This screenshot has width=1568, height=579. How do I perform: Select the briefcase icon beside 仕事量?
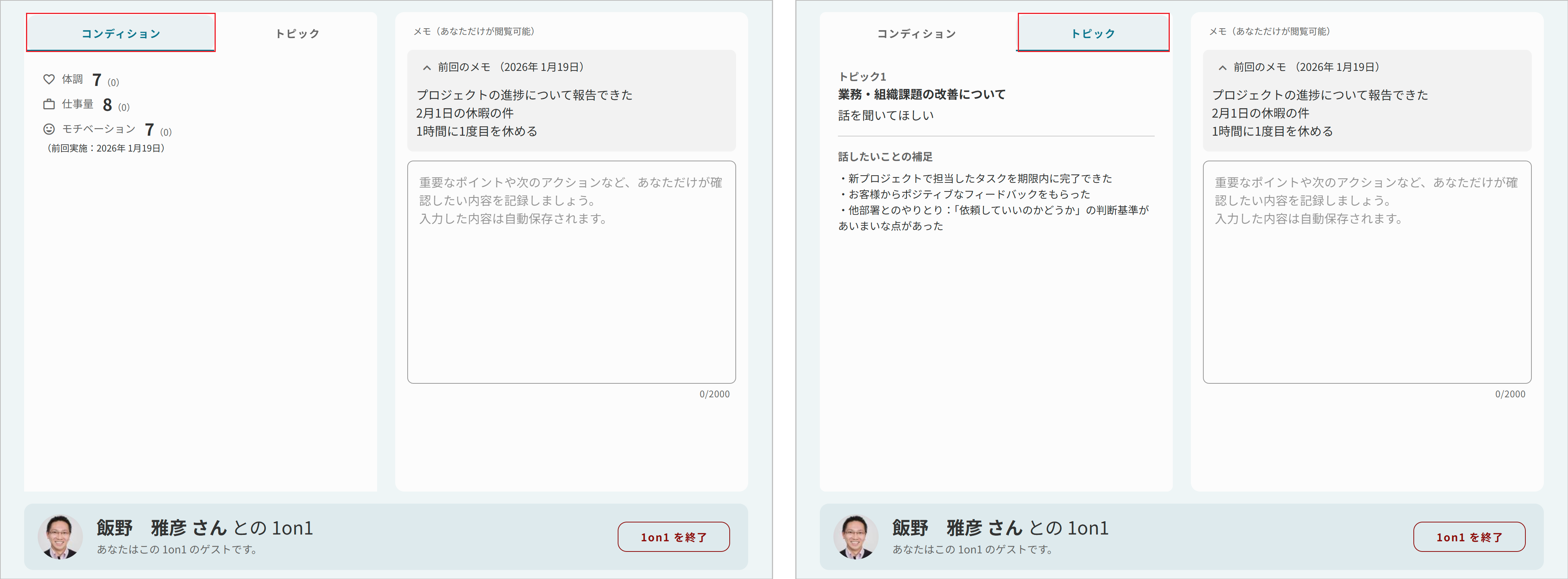[49, 104]
